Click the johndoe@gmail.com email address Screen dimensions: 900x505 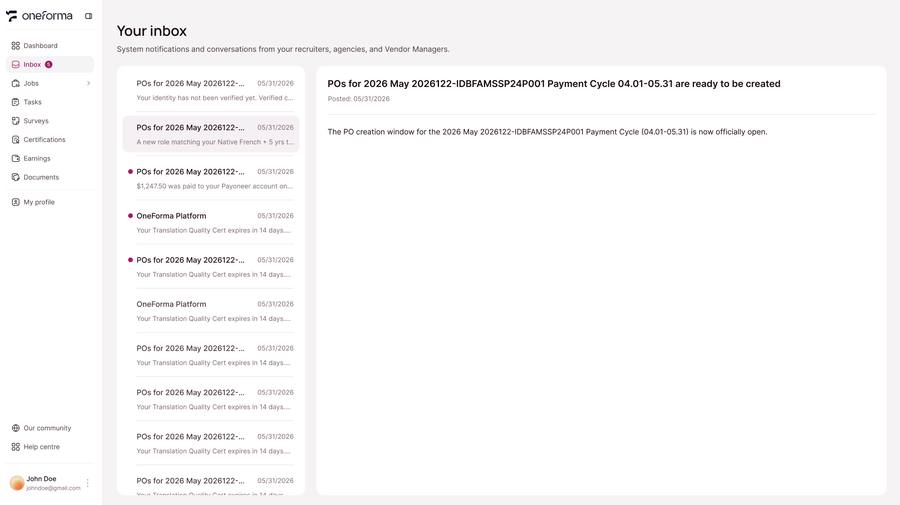(53, 488)
